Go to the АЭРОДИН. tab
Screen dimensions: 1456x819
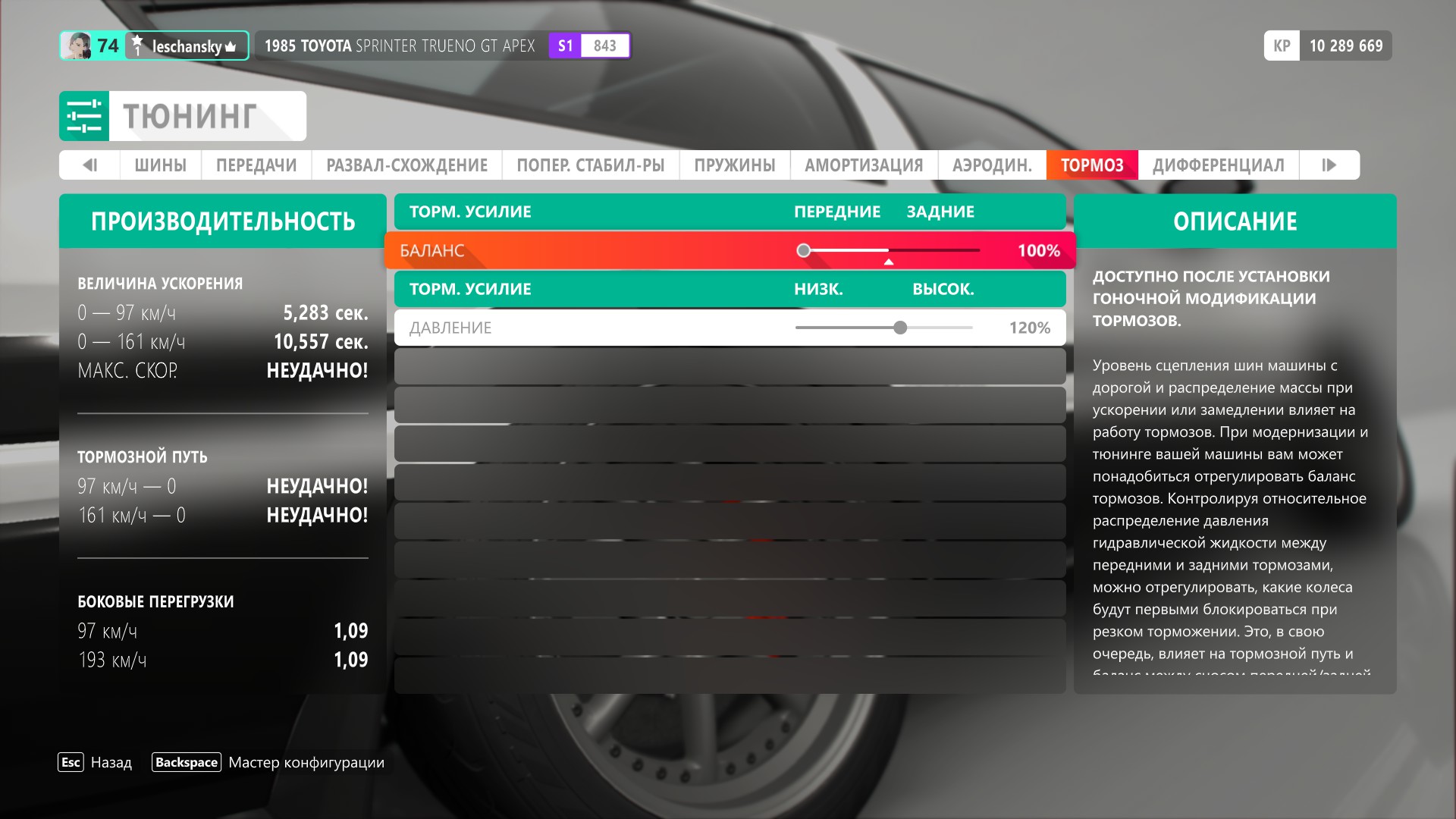tap(992, 165)
